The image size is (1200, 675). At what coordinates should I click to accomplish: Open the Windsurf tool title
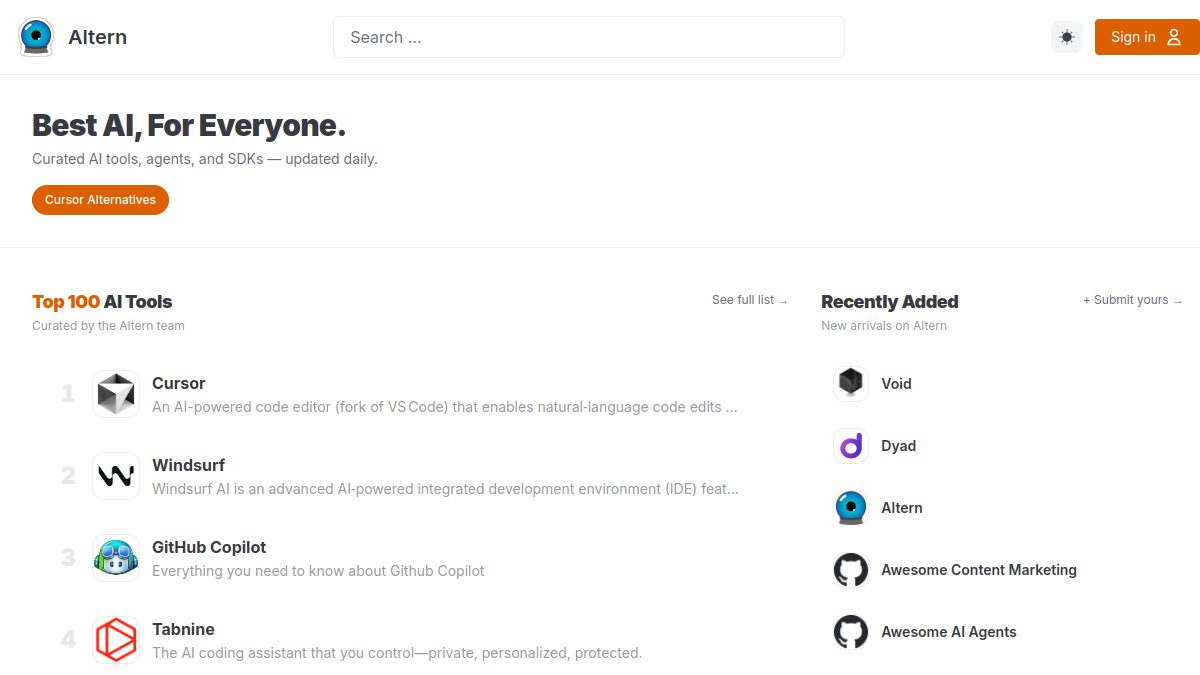click(189, 465)
